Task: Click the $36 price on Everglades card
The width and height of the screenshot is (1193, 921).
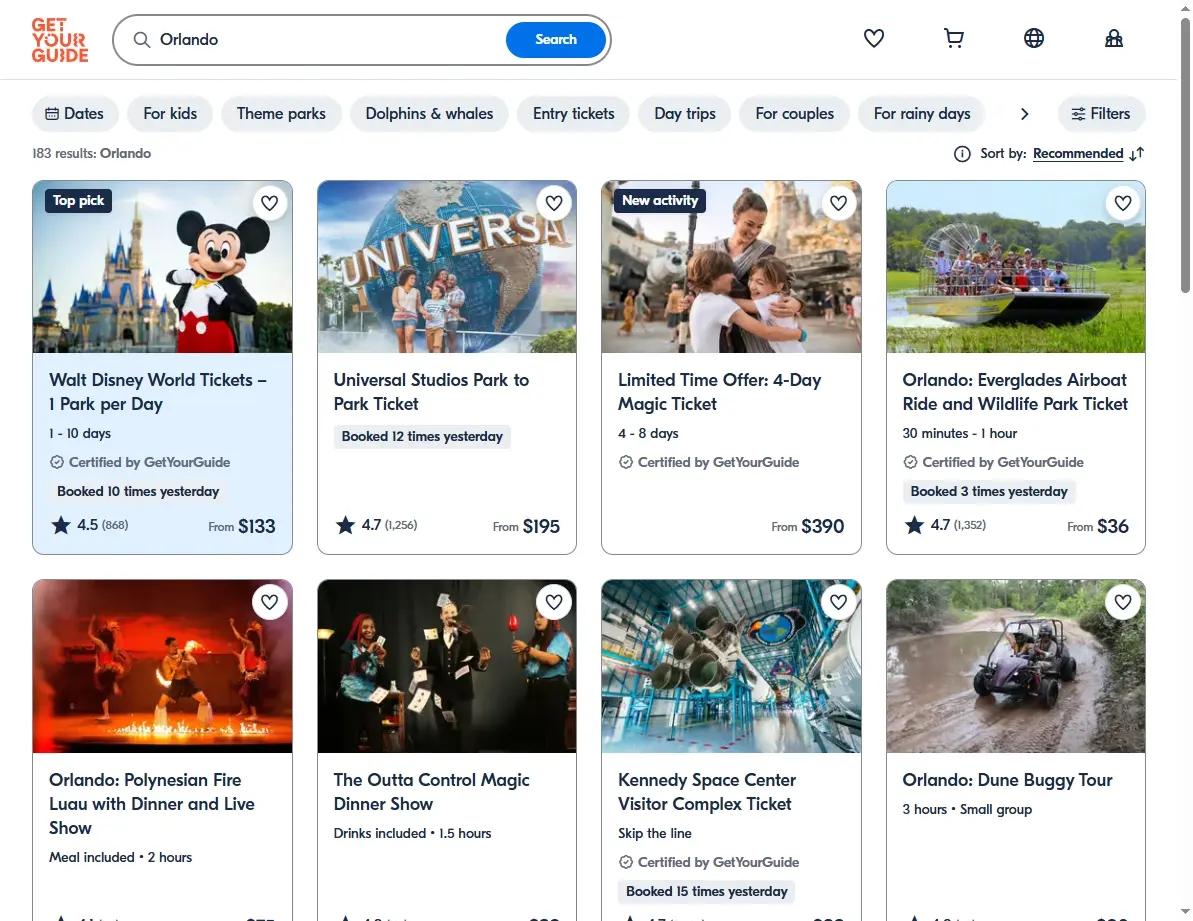Action: tap(1112, 526)
